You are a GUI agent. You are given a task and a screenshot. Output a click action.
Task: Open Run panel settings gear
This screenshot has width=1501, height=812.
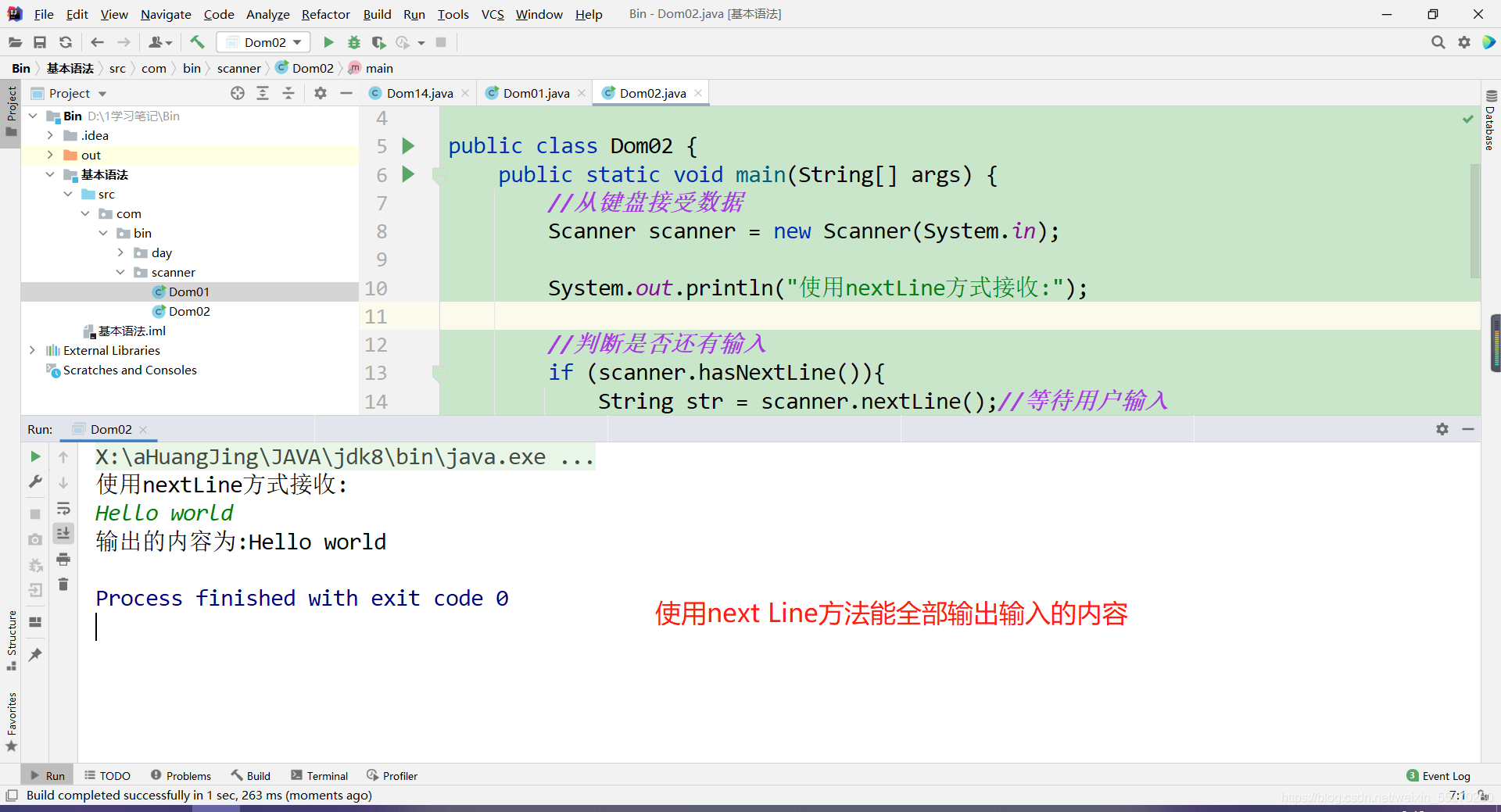(x=1442, y=429)
